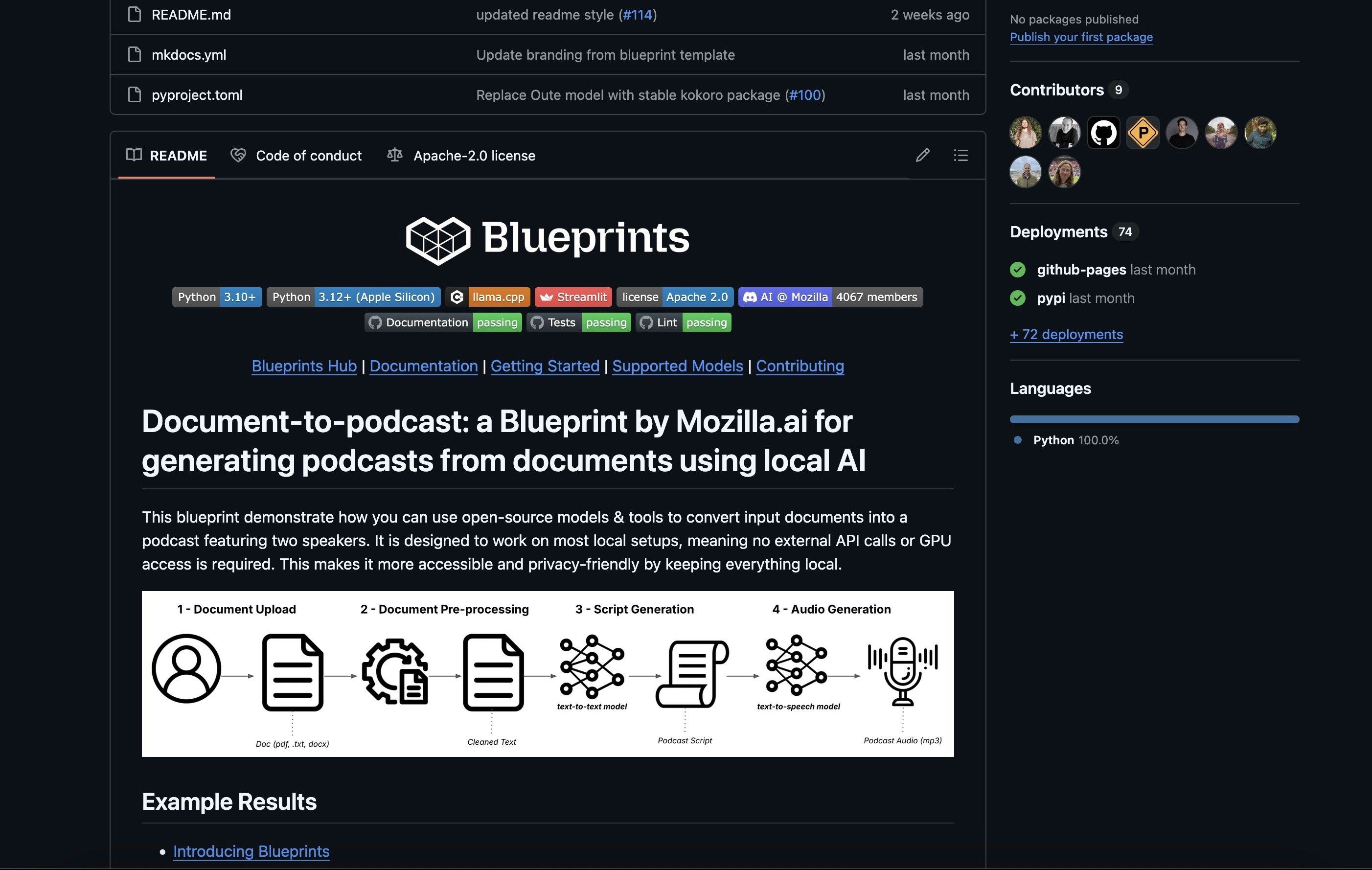Open the orange P diamond contributor avatar
The height and width of the screenshot is (870, 1372).
[x=1143, y=133]
